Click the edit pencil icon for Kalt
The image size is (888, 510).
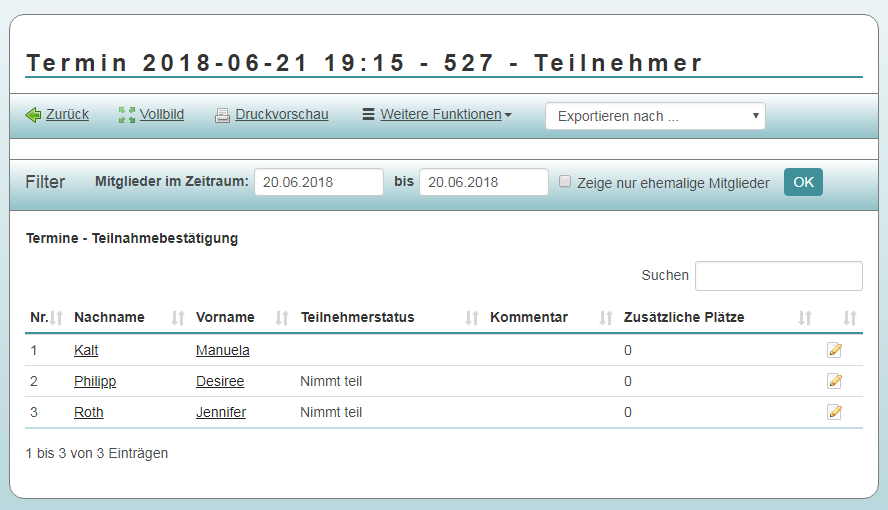click(834, 350)
